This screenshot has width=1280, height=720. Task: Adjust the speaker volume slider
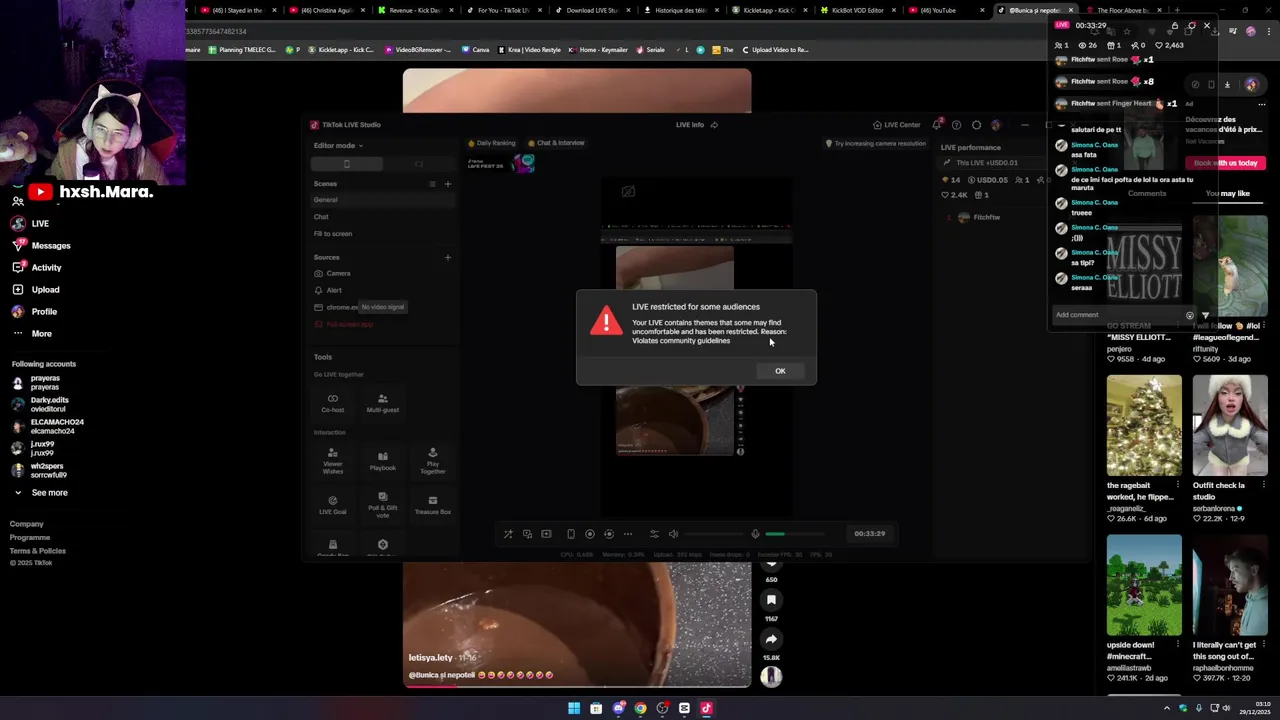coord(713,534)
